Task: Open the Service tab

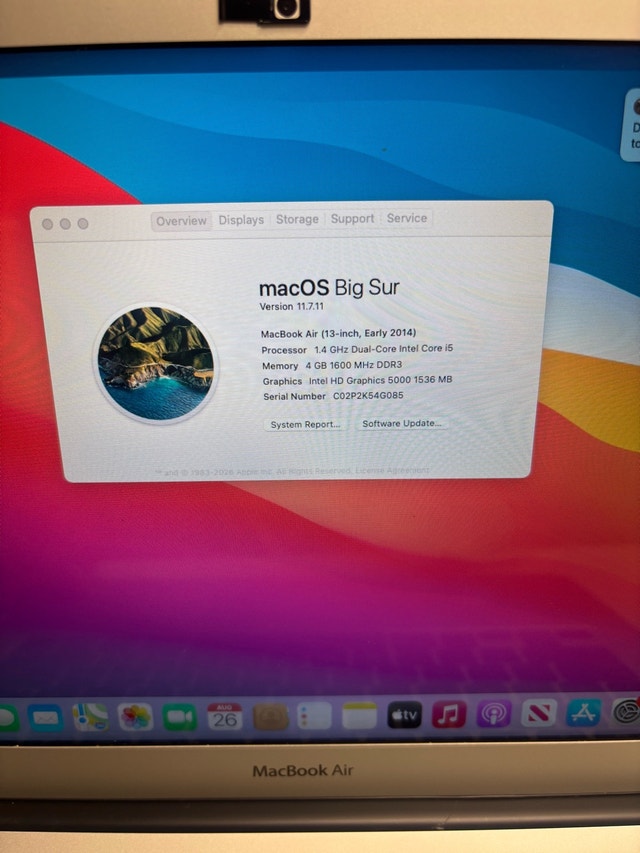Action: [407, 218]
